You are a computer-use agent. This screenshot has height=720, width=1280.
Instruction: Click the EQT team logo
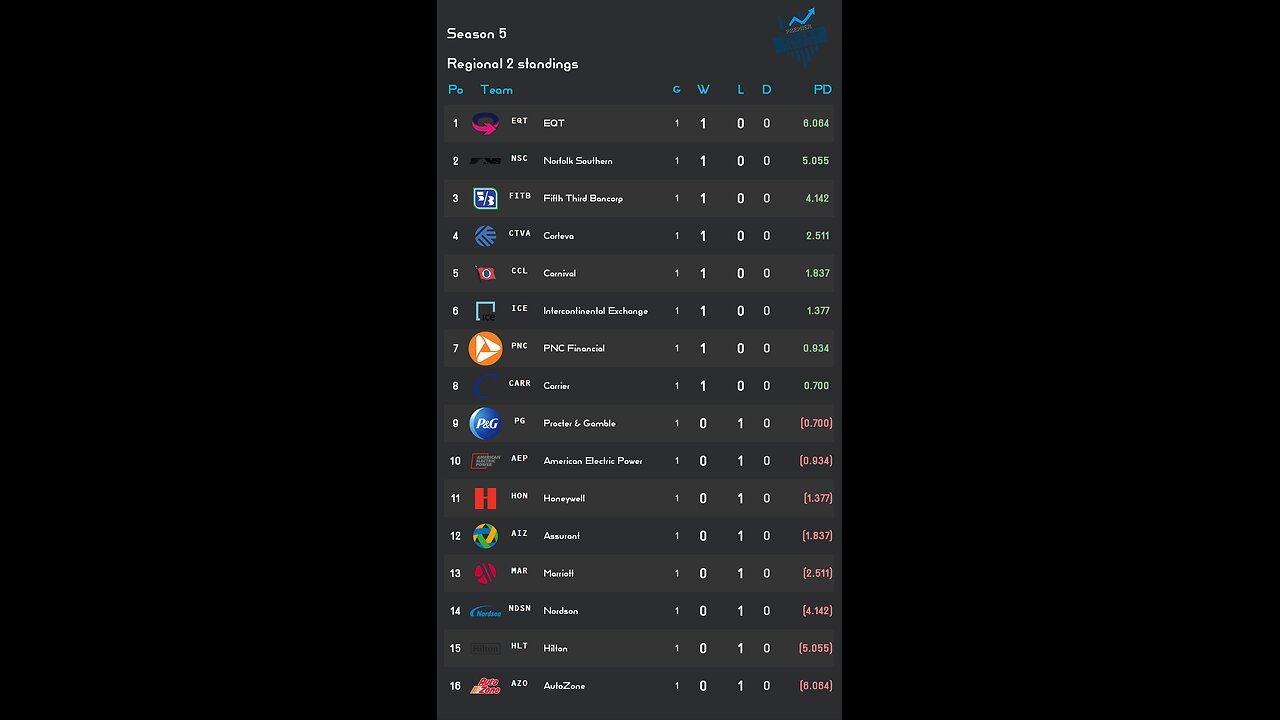click(x=485, y=124)
